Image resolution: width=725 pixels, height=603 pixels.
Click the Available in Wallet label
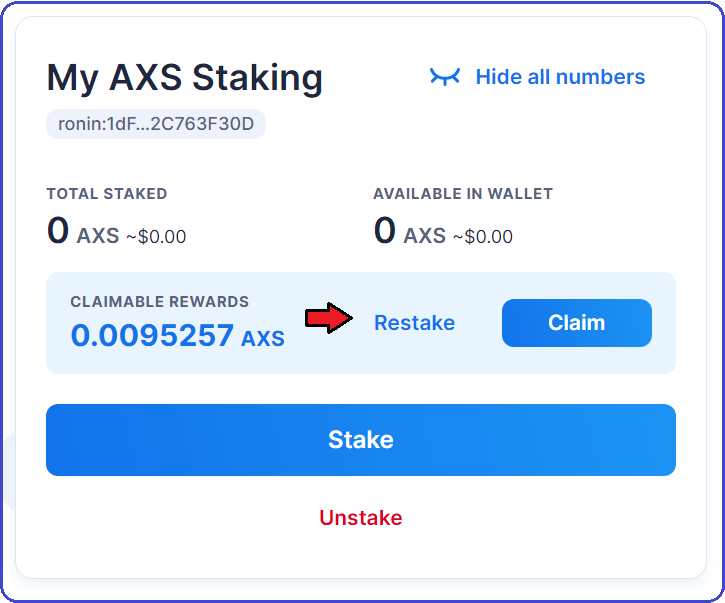[x=463, y=193]
